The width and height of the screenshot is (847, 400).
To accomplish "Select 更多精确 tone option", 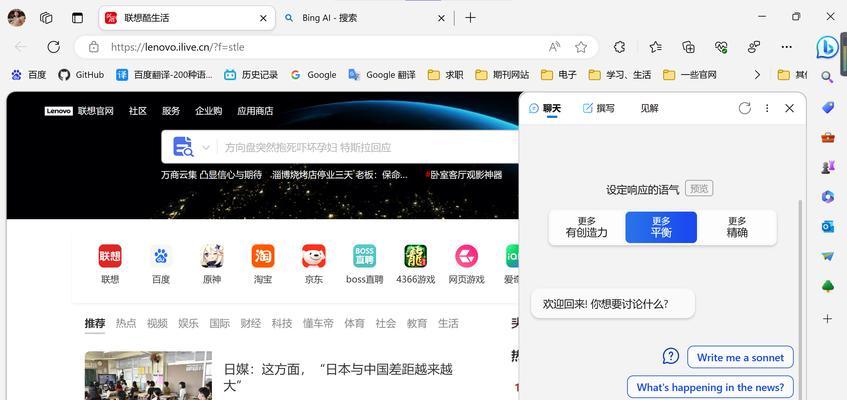I will 737,228.
